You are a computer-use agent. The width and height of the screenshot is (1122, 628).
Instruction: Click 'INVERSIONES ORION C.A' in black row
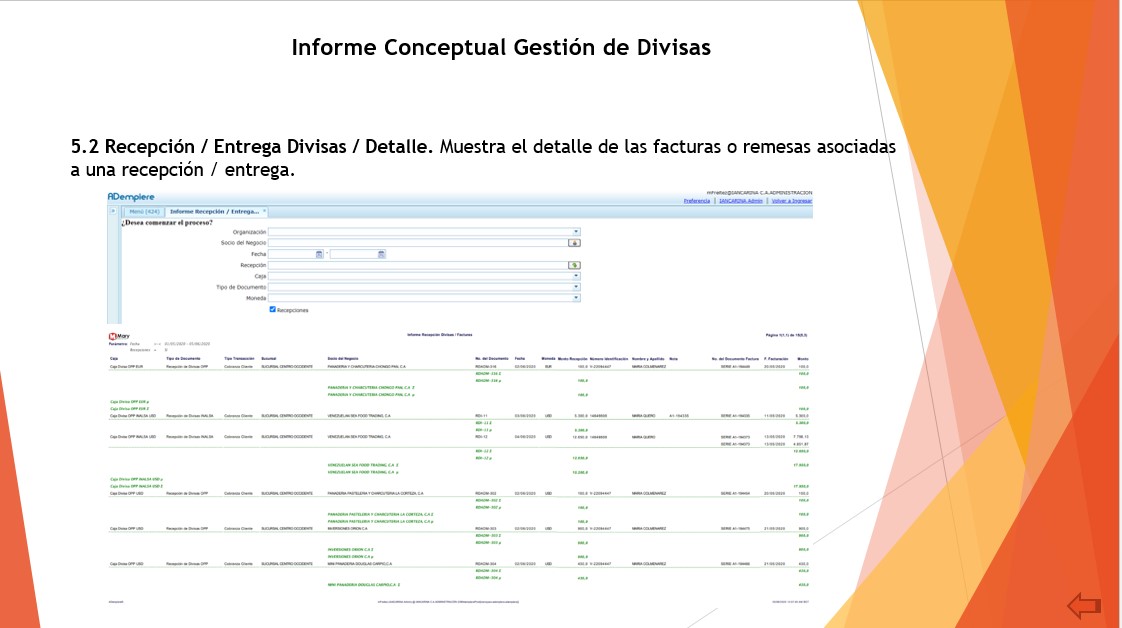[348, 529]
